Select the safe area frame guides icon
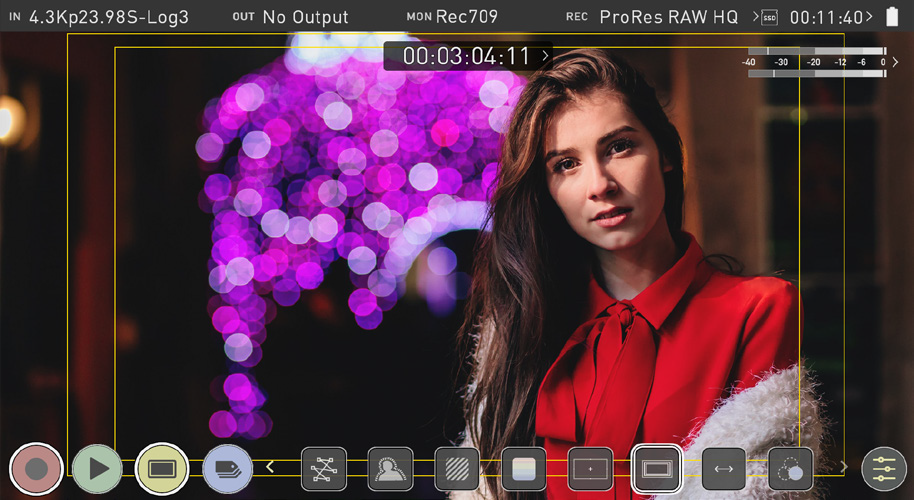 (x=657, y=468)
